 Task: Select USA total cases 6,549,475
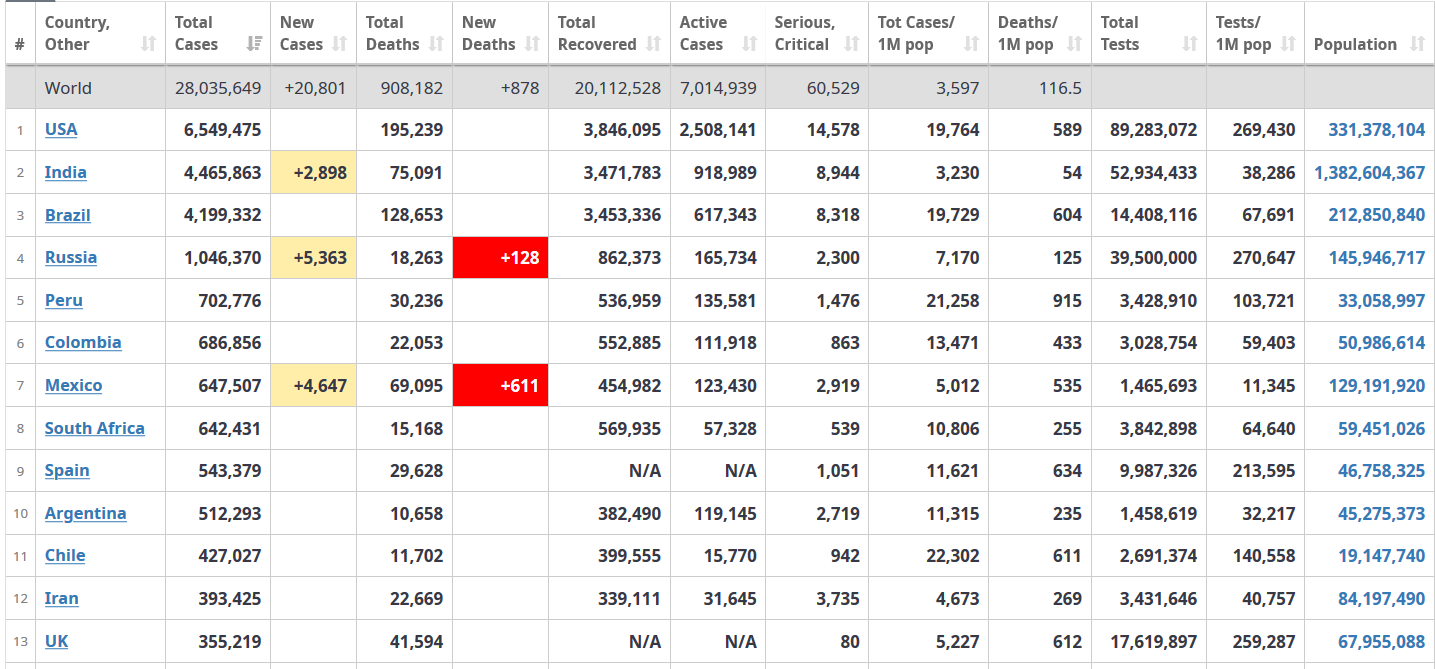[223, 130]
